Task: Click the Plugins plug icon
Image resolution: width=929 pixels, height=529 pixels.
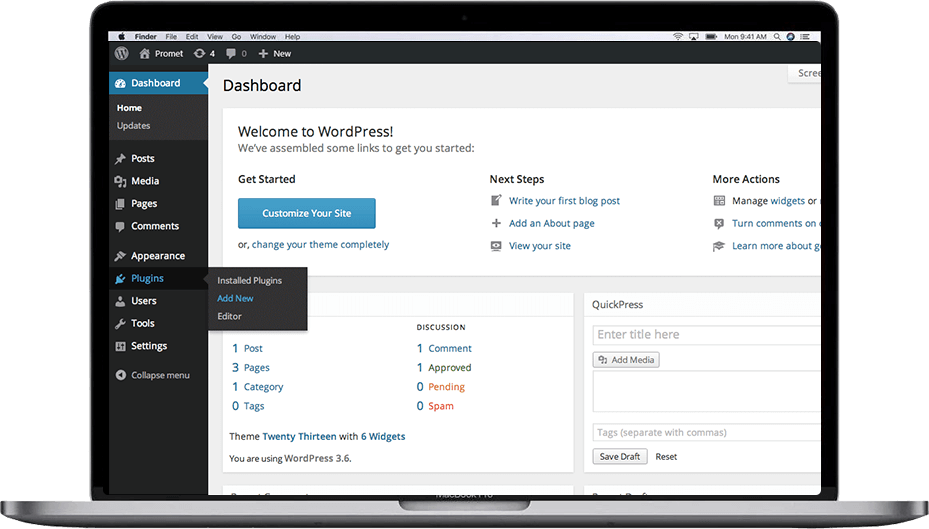Action: [120, 278]
